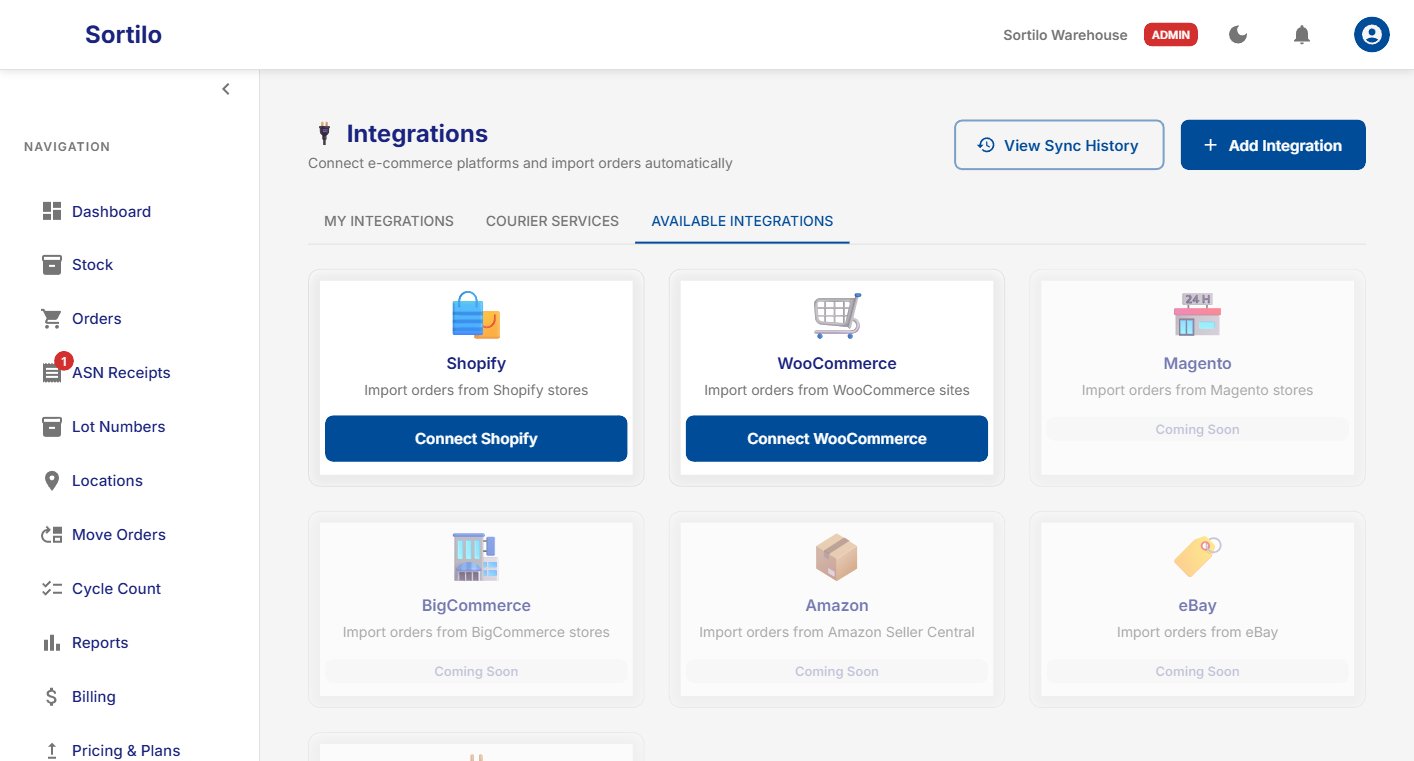The width and height of the screenshot is (1414, 761).
Task: Click the ADMIN badge
Action: click(x=1171, y=35)
